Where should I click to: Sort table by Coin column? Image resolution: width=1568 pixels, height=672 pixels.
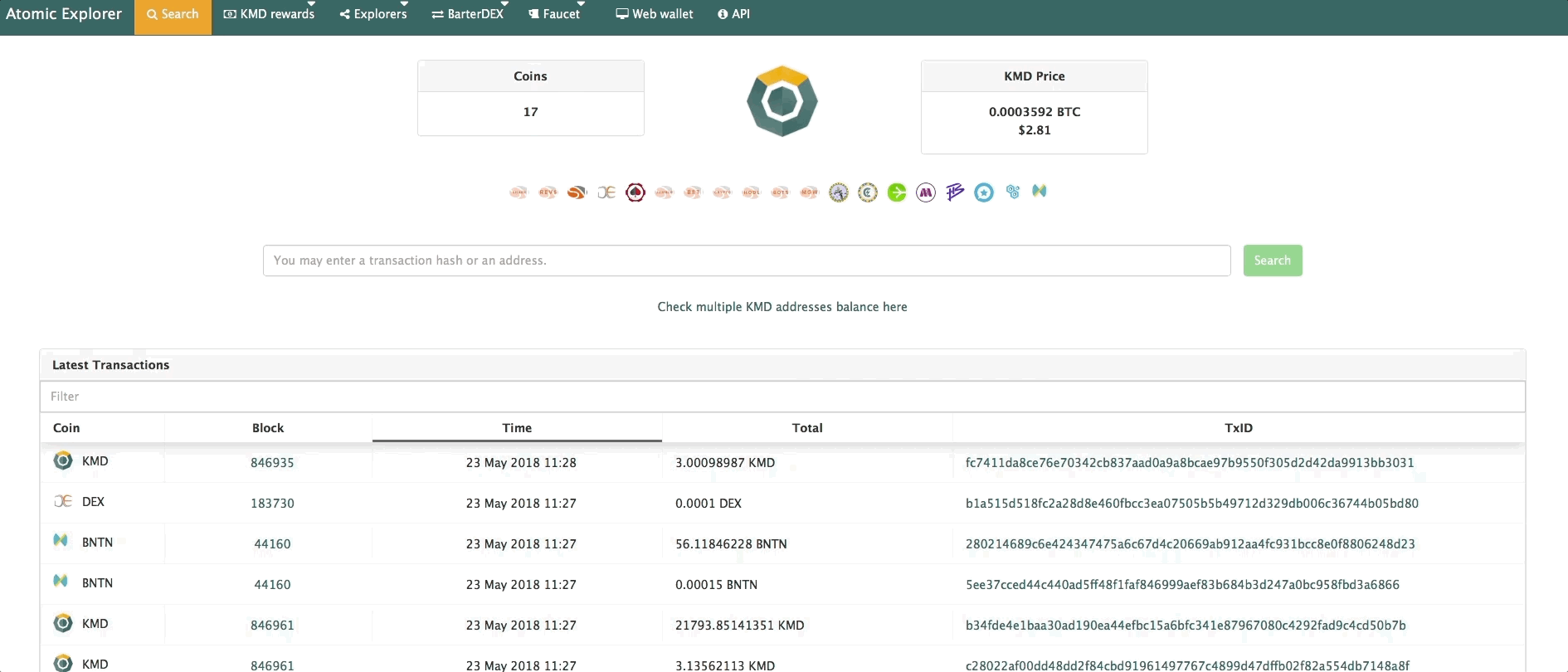pyautogui.click(x=103, y=428)
